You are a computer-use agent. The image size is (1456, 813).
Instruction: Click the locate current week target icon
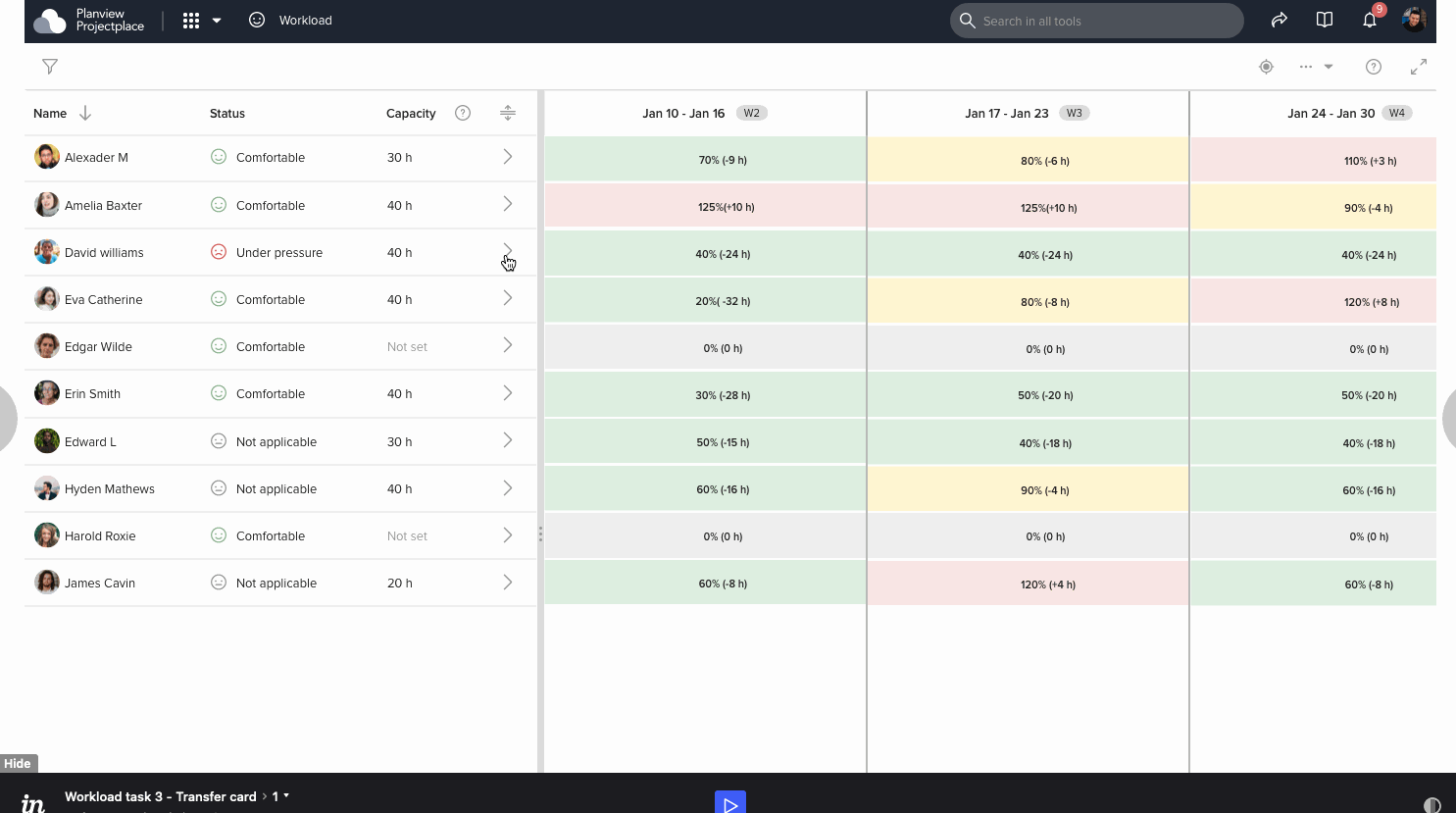point(1266,67)
